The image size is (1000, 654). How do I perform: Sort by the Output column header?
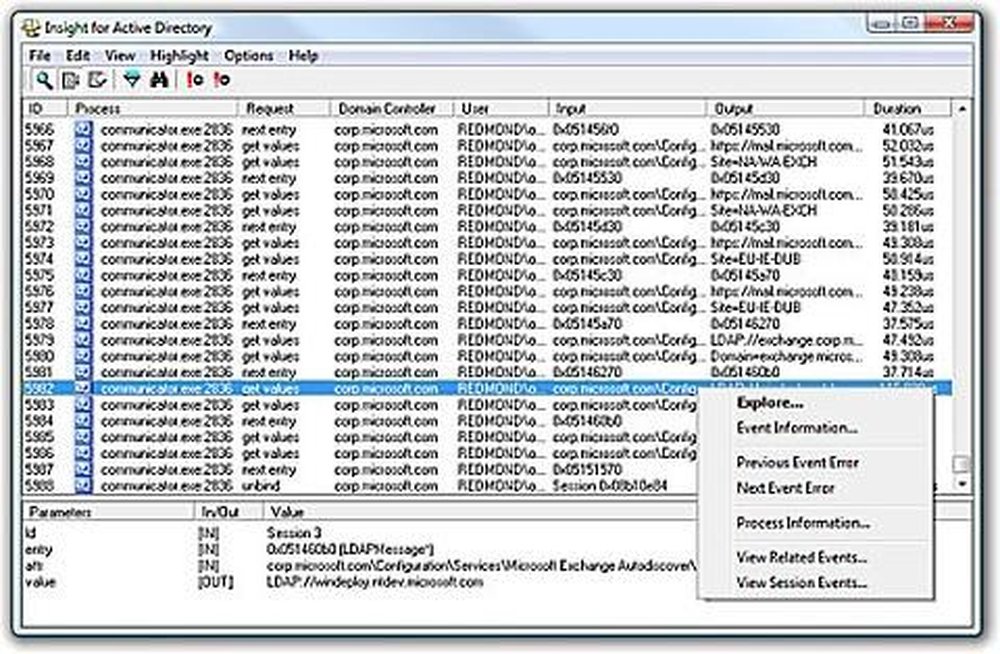click(x=786, y=108)
